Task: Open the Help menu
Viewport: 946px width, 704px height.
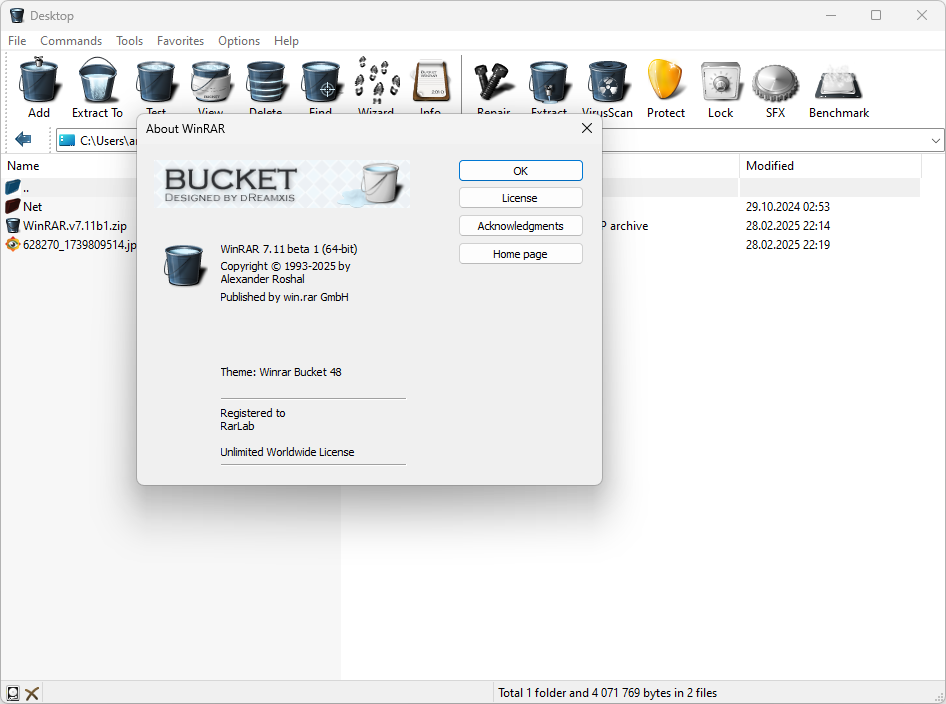Action: (286, 40)
